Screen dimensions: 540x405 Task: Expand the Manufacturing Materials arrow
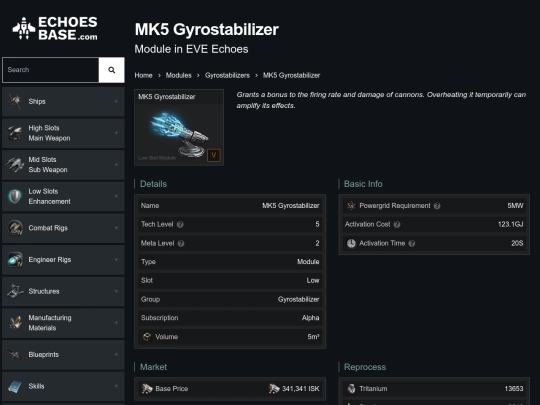click(x=116, y=323)
